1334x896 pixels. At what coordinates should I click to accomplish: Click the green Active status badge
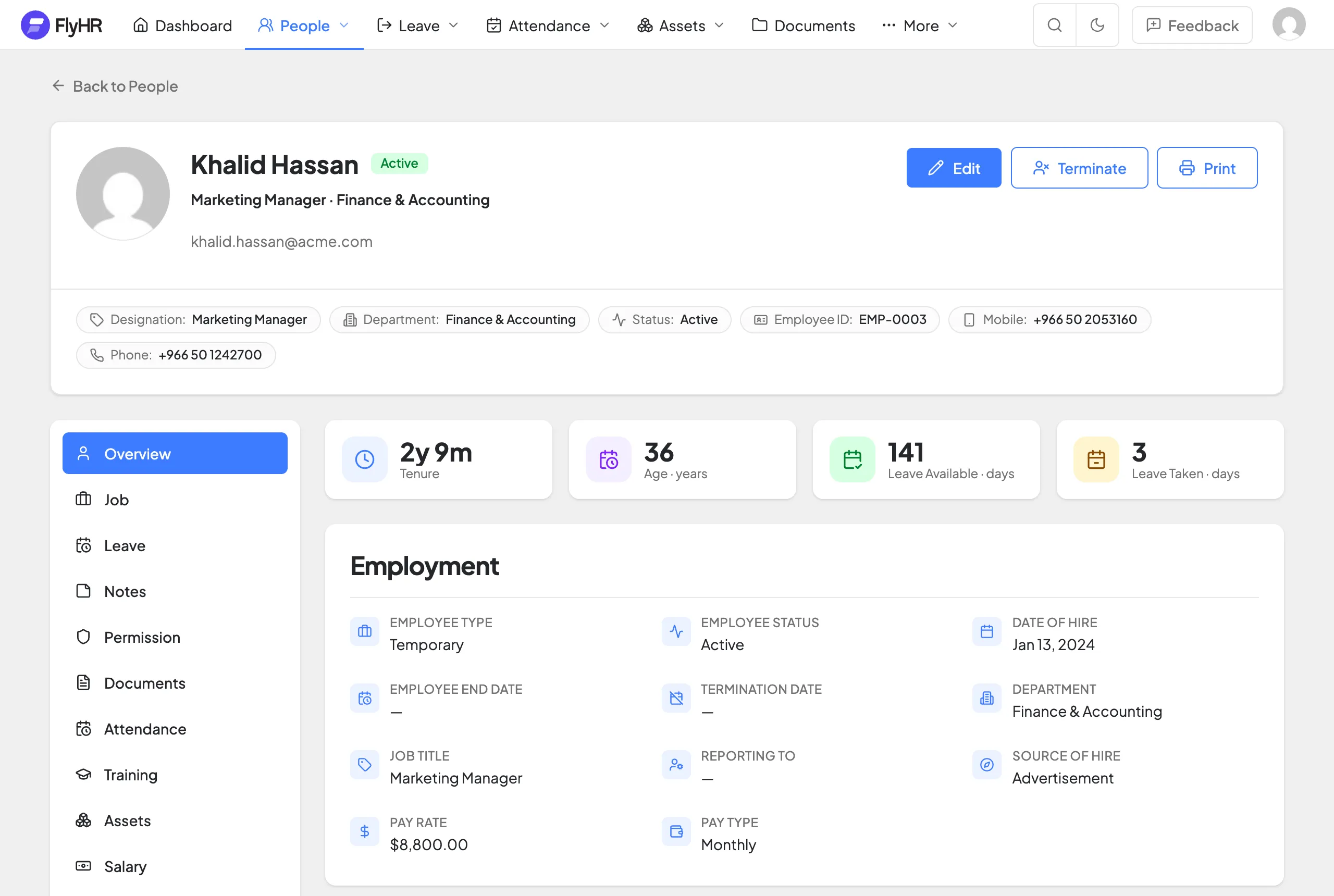coord(400,164)
